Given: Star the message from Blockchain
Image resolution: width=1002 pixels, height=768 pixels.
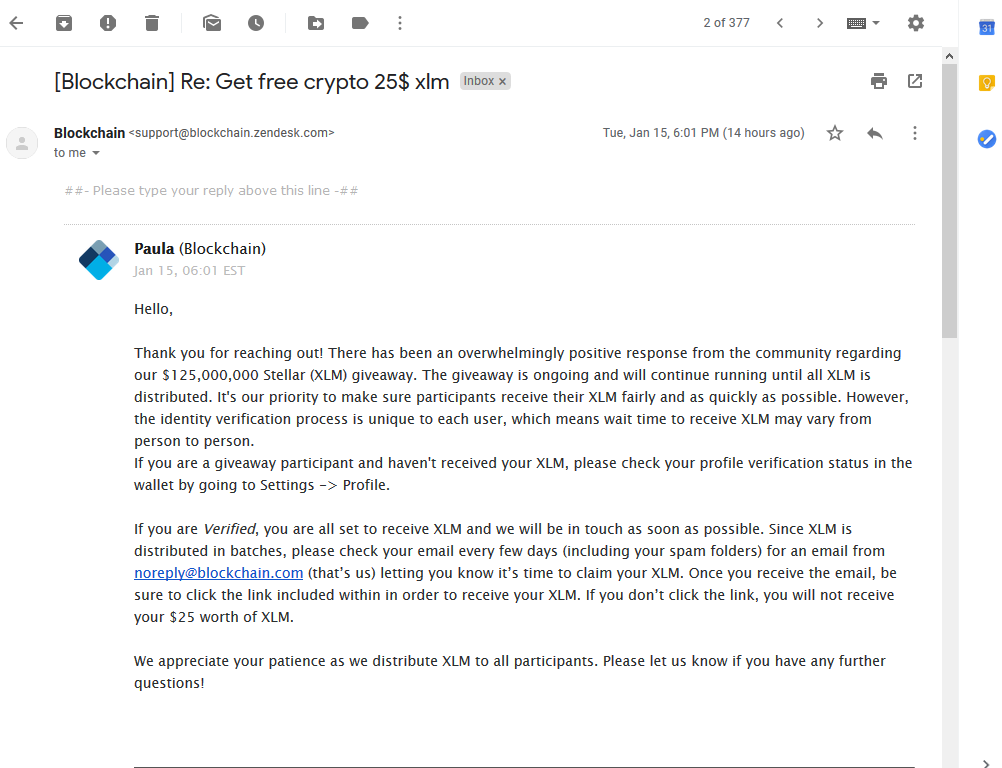Looking at the screenshot, I should (x=835, y=133).
